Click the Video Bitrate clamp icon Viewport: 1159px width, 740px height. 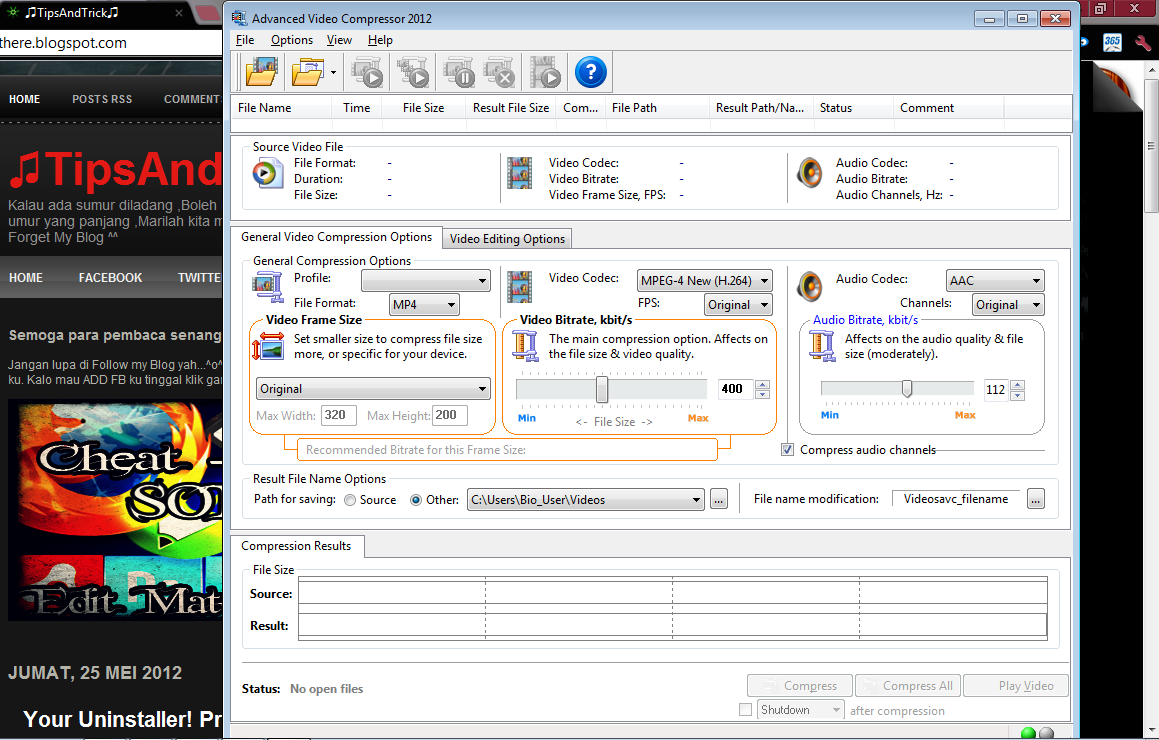tap(526, 346)
